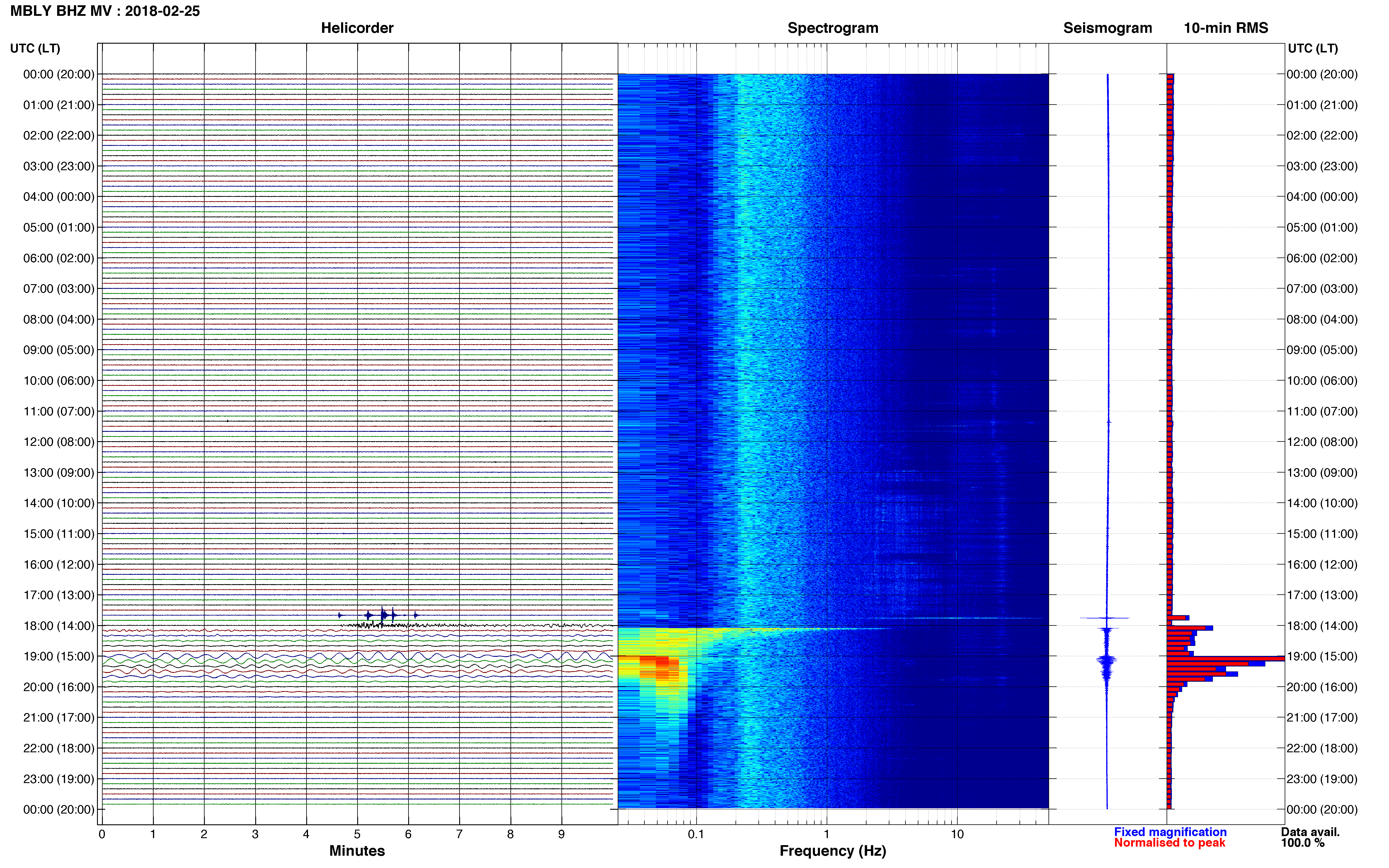Click right time label '12:00 (08:00)'
Screen dimensions: 1389x868
tap(1322, 442)
